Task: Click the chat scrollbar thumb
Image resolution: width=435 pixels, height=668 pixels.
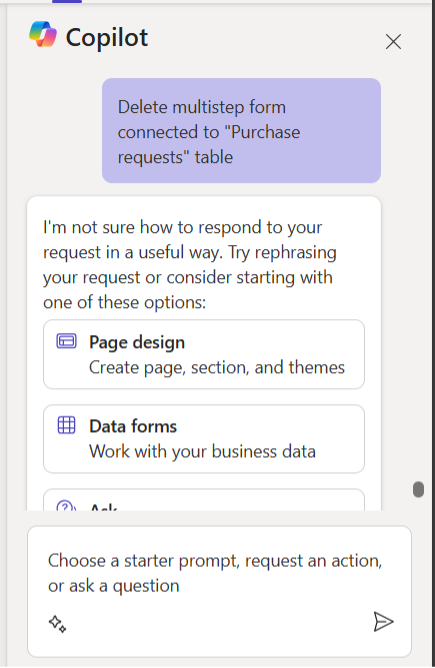Action: [x=418, y=489]
